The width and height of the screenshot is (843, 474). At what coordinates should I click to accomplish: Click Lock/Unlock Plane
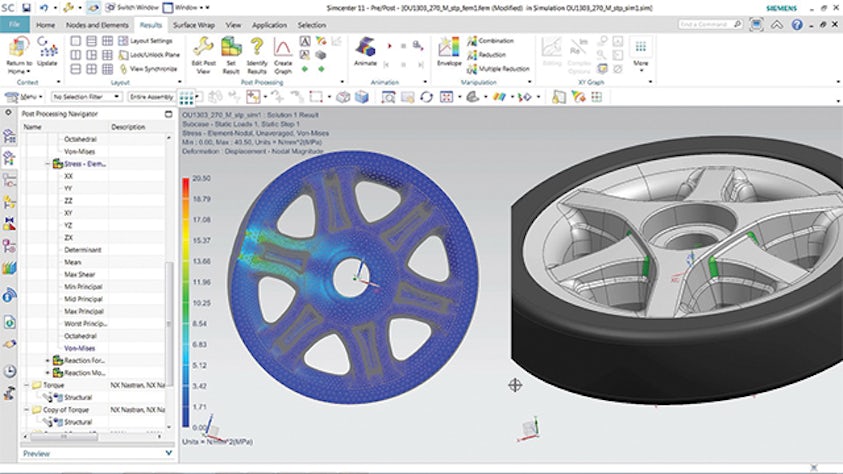(149, 55)
